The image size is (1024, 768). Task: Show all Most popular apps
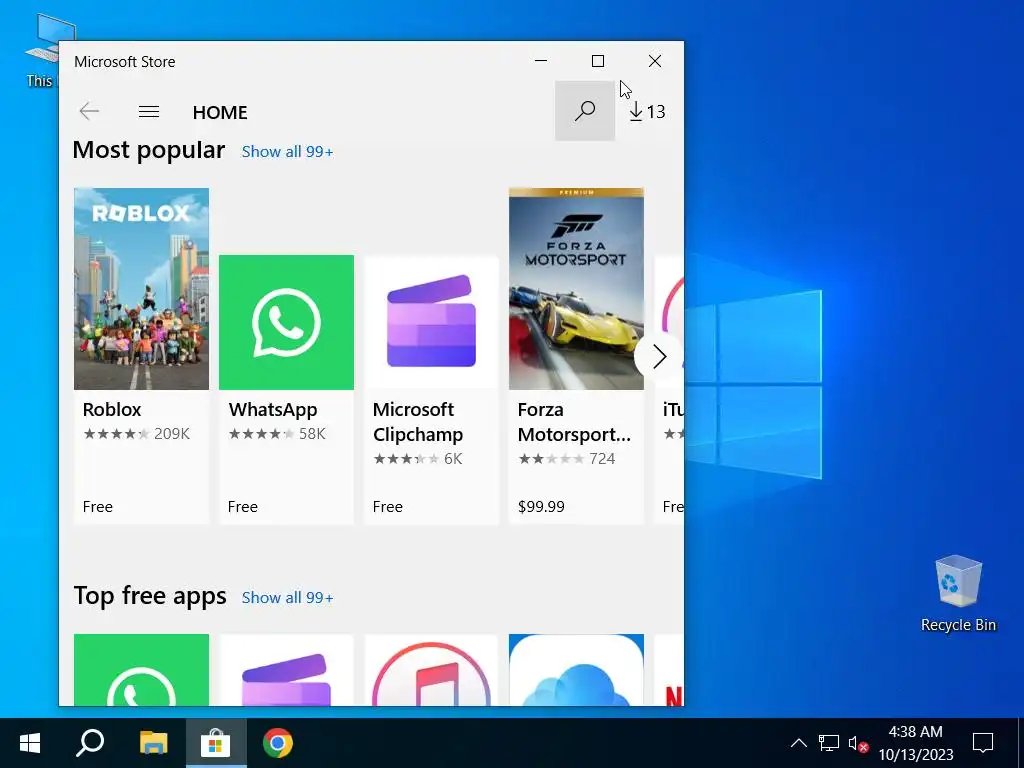(x=287, y=152)
